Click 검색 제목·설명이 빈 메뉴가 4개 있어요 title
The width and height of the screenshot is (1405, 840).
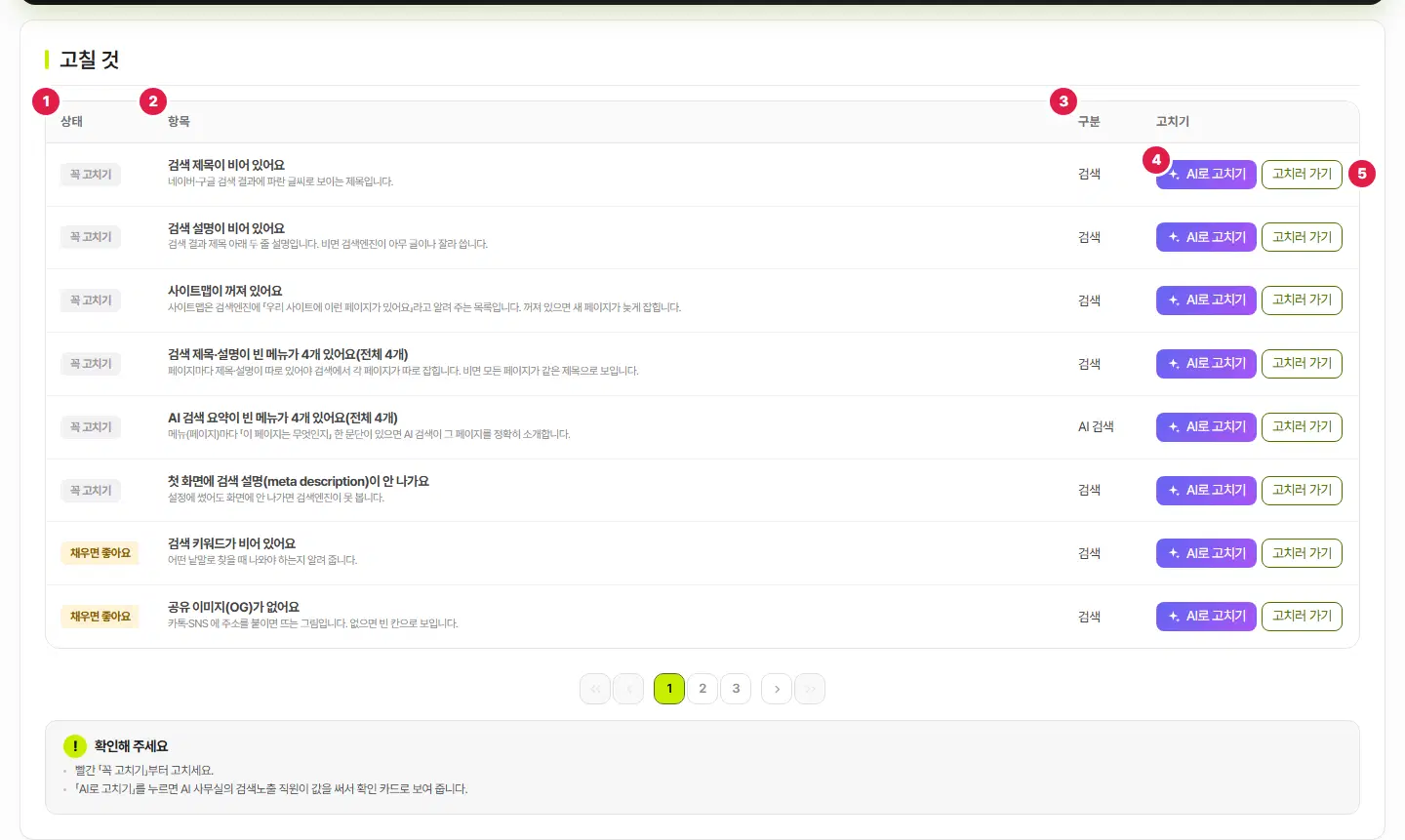click(x=288, y=355)
